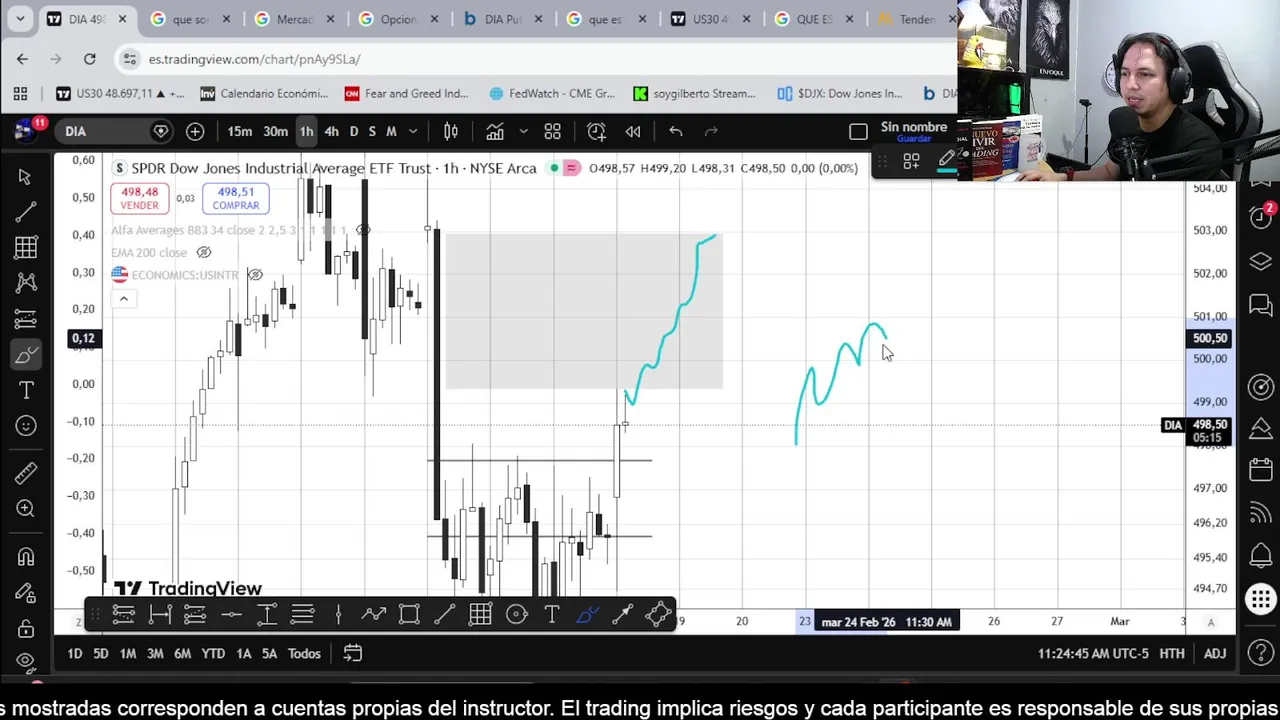
Task: Open the HTH trading hours session menu
Action: pos(1172,653)
